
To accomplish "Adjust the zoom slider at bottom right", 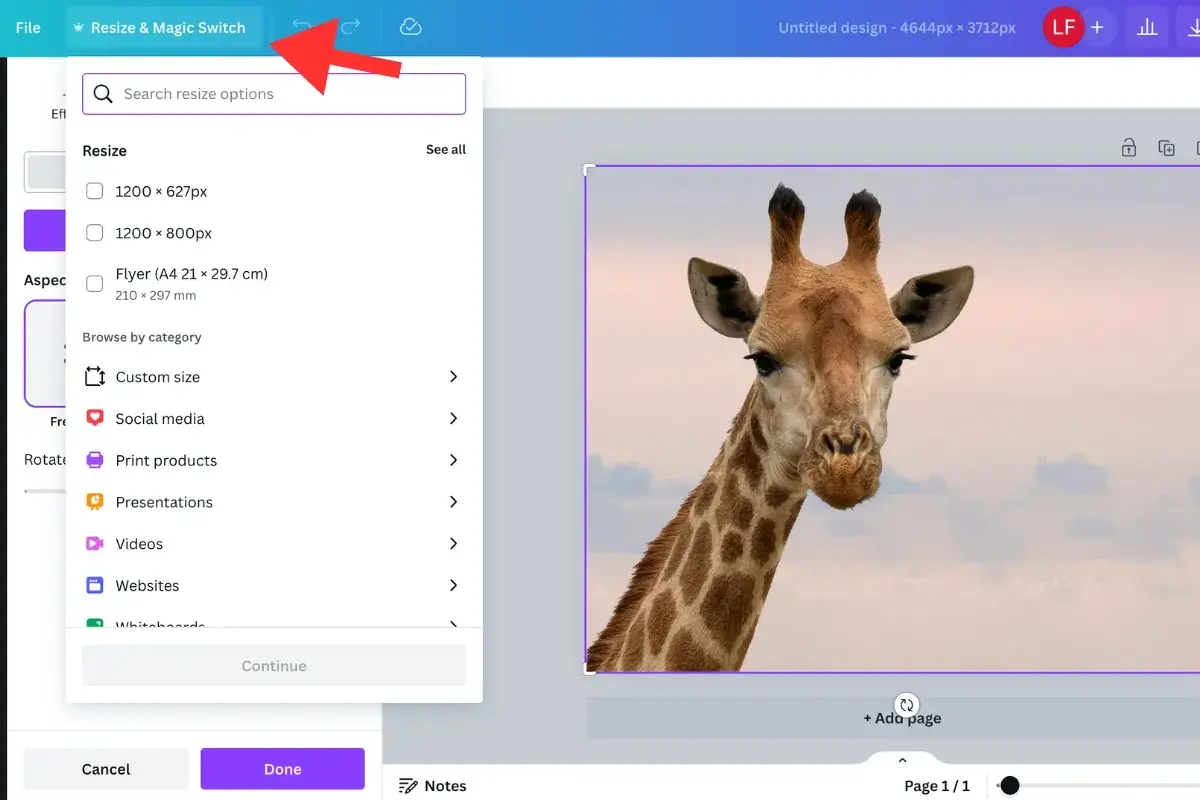I will (1010, 786).
